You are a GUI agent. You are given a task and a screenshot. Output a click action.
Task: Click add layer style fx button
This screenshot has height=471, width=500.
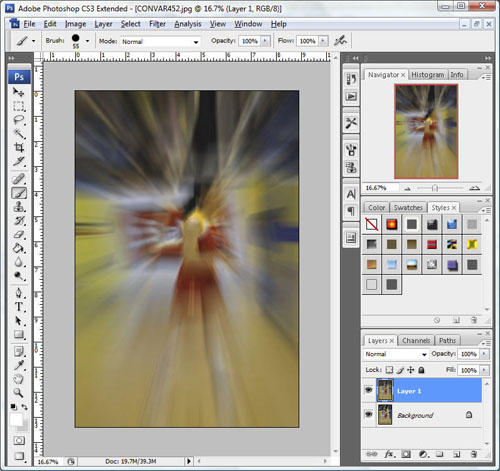[390, 454]
